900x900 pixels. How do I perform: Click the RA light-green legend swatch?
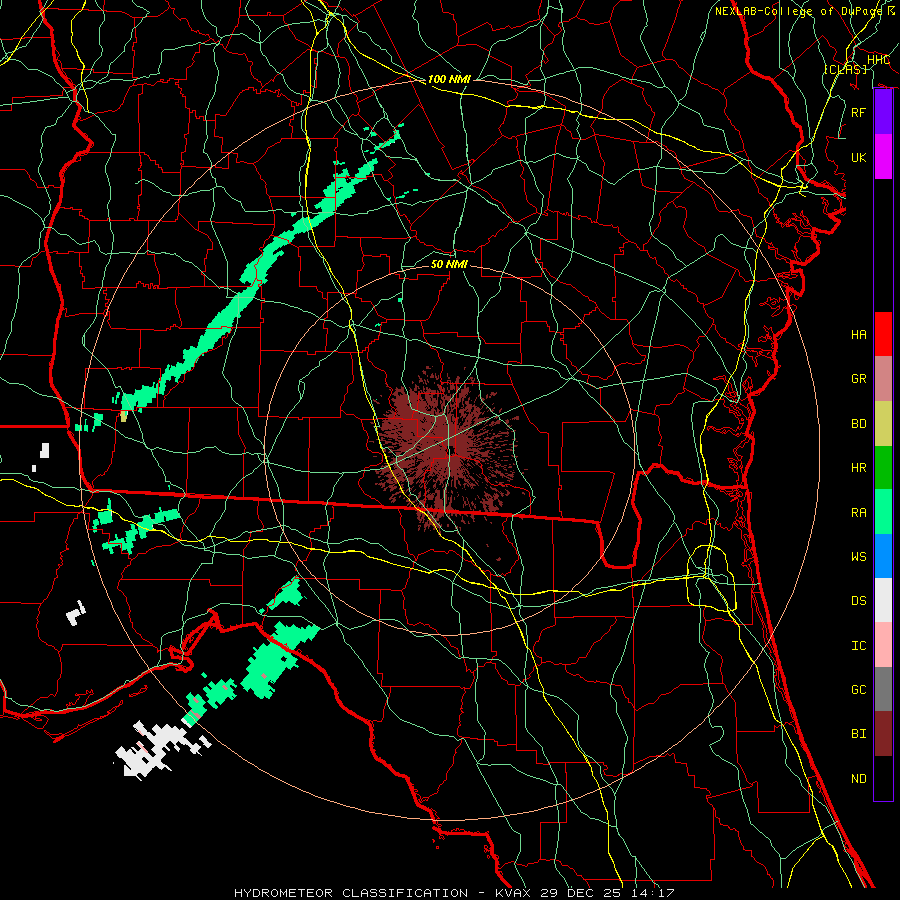pos(883,512)
